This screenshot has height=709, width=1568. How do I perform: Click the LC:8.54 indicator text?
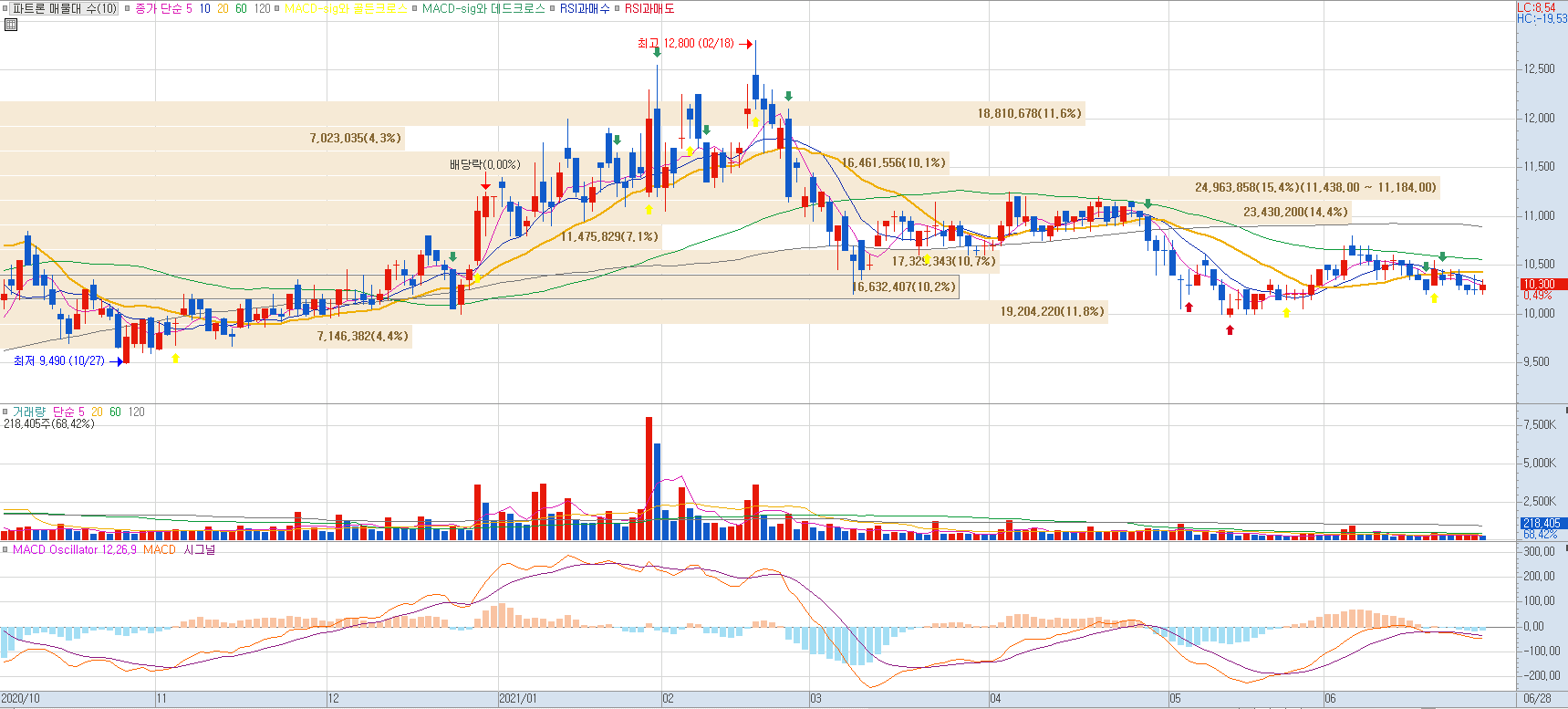[x=1536, y=7]
